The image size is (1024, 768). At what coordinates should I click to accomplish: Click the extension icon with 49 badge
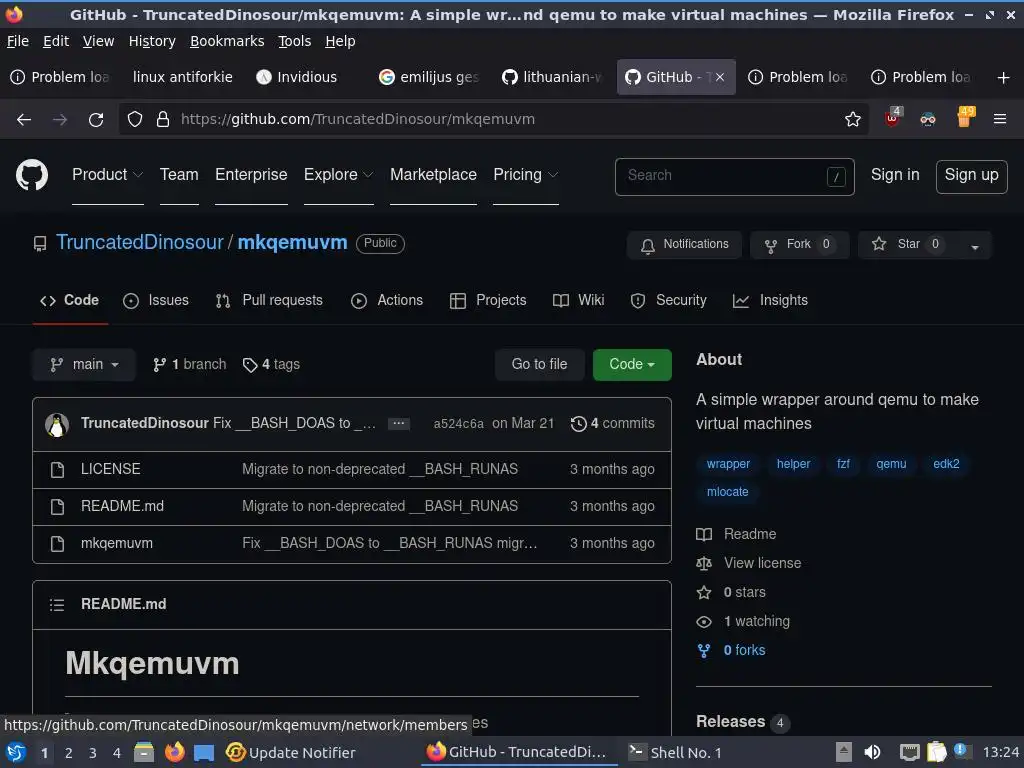pos(965,118)
